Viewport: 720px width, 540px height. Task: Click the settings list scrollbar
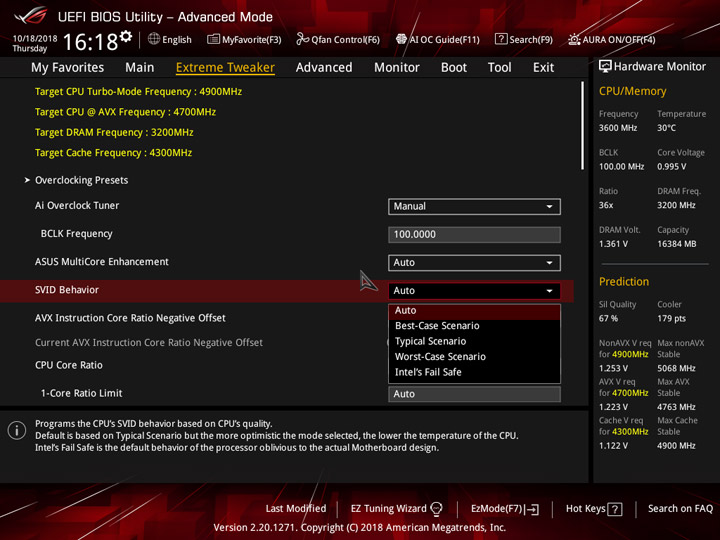(x=582, y=126)
